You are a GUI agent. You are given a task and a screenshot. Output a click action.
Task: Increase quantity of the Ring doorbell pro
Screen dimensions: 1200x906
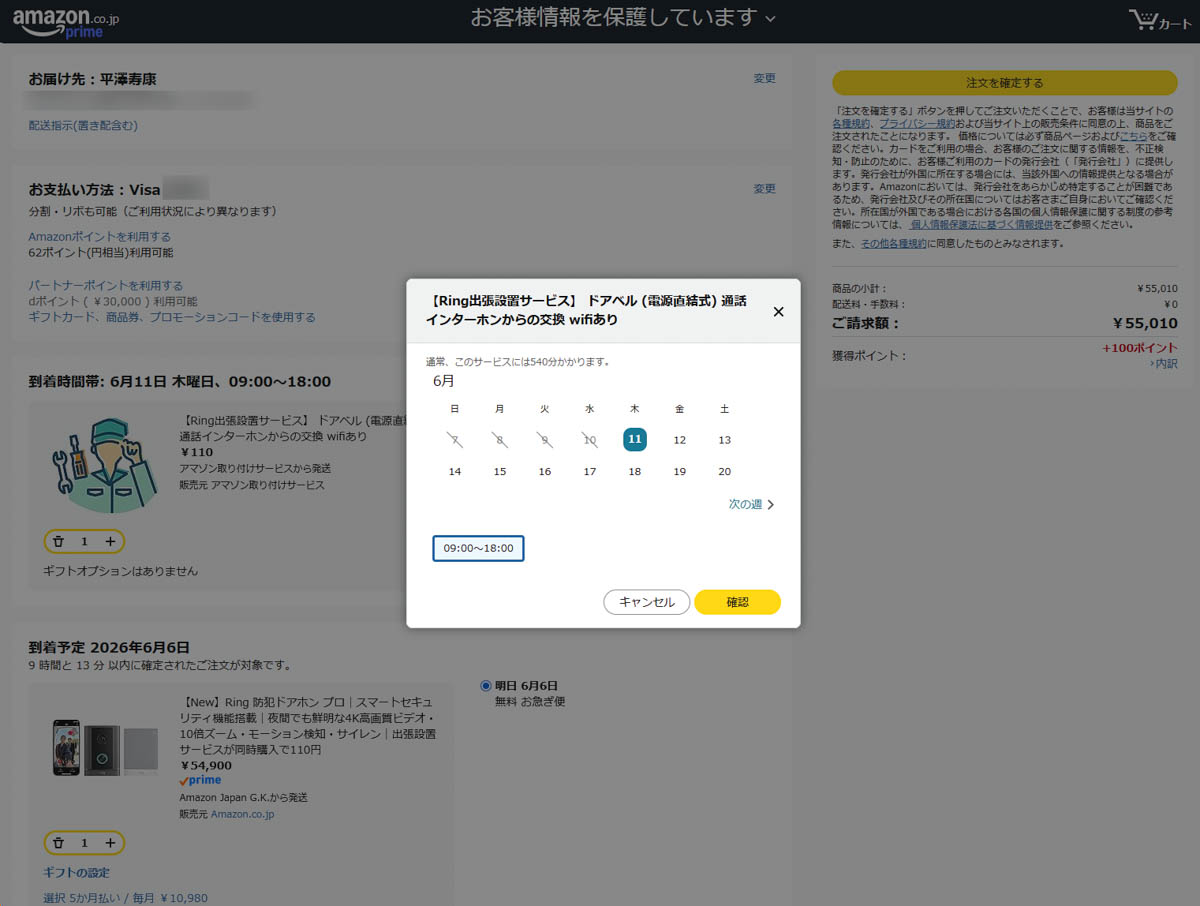[x=110, y=843]
